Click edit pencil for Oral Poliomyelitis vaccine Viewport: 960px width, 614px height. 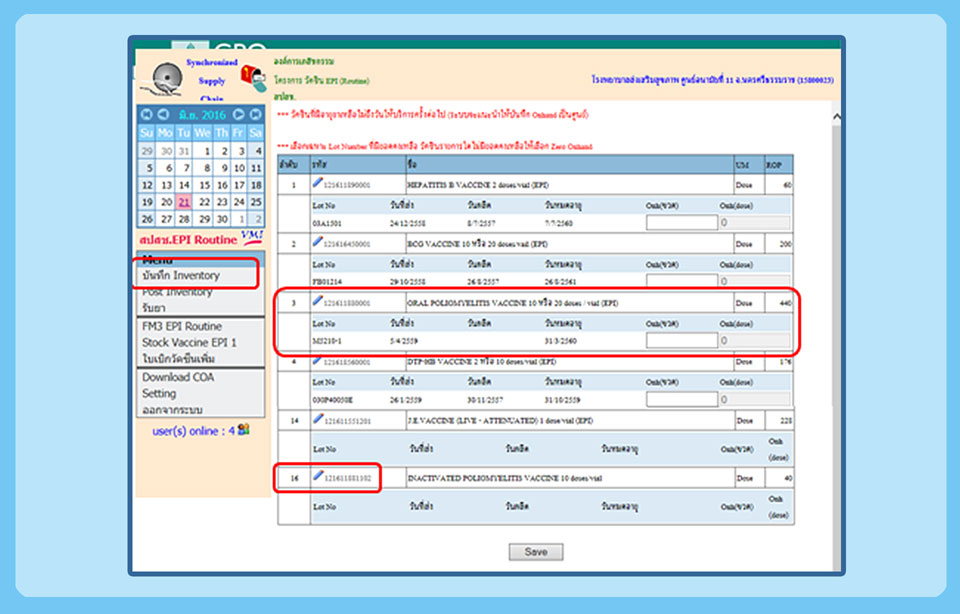[317, 301]
